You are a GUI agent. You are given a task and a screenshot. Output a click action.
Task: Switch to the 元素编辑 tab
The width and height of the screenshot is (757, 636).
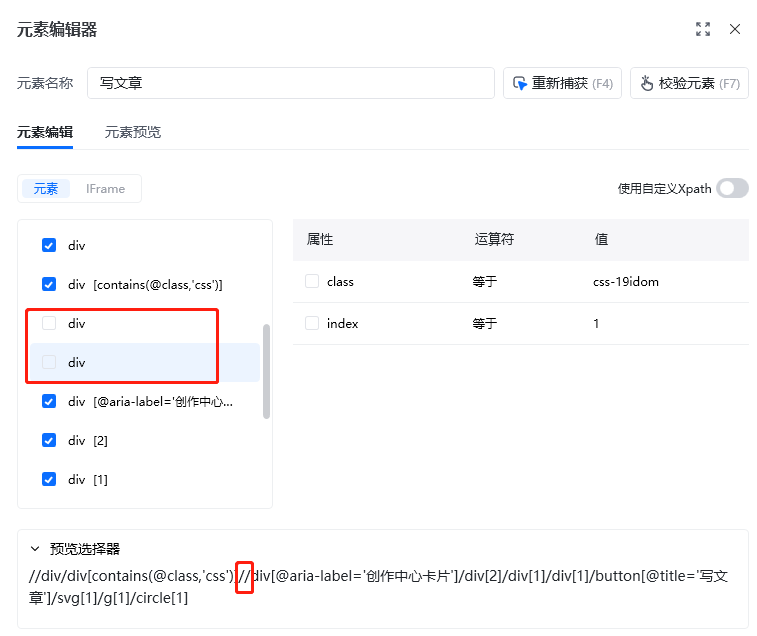tap(45, 132)
